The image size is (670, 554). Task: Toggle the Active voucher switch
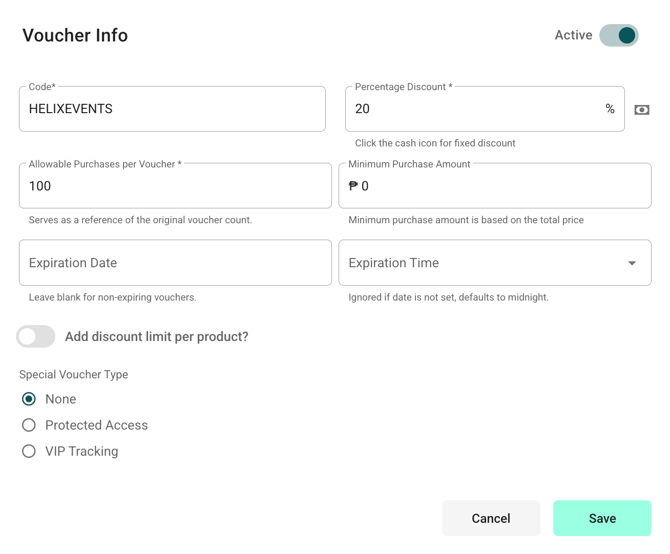tap(619, 35)
